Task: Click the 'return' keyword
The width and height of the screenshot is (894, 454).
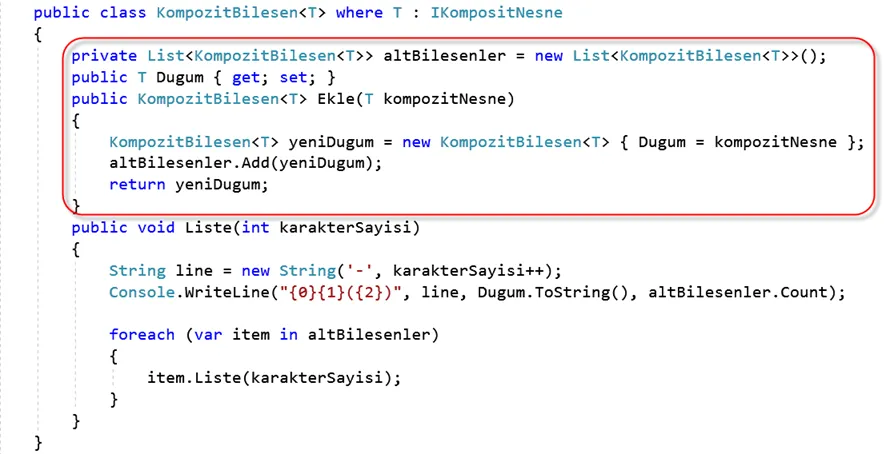Action: tap(137, 185)
